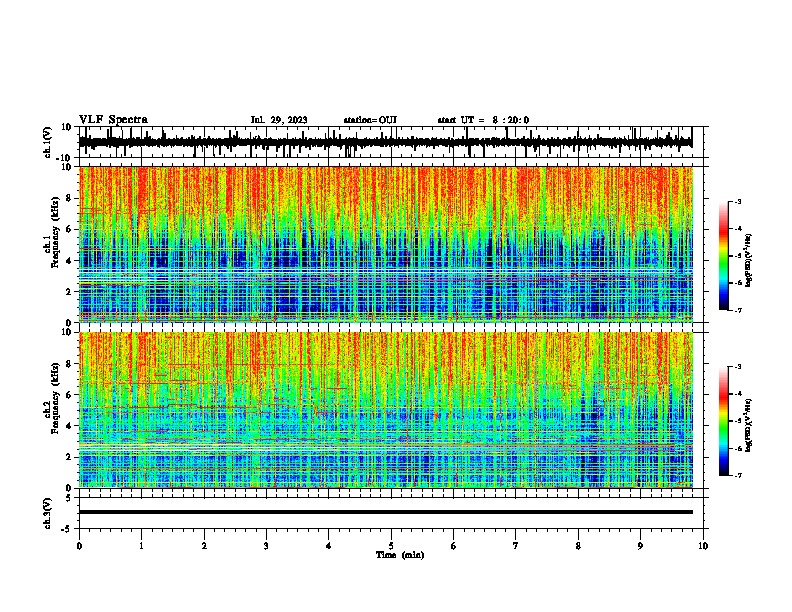
Task: Select the date label "Jul 29, 2023"
Action: (279, 120)
